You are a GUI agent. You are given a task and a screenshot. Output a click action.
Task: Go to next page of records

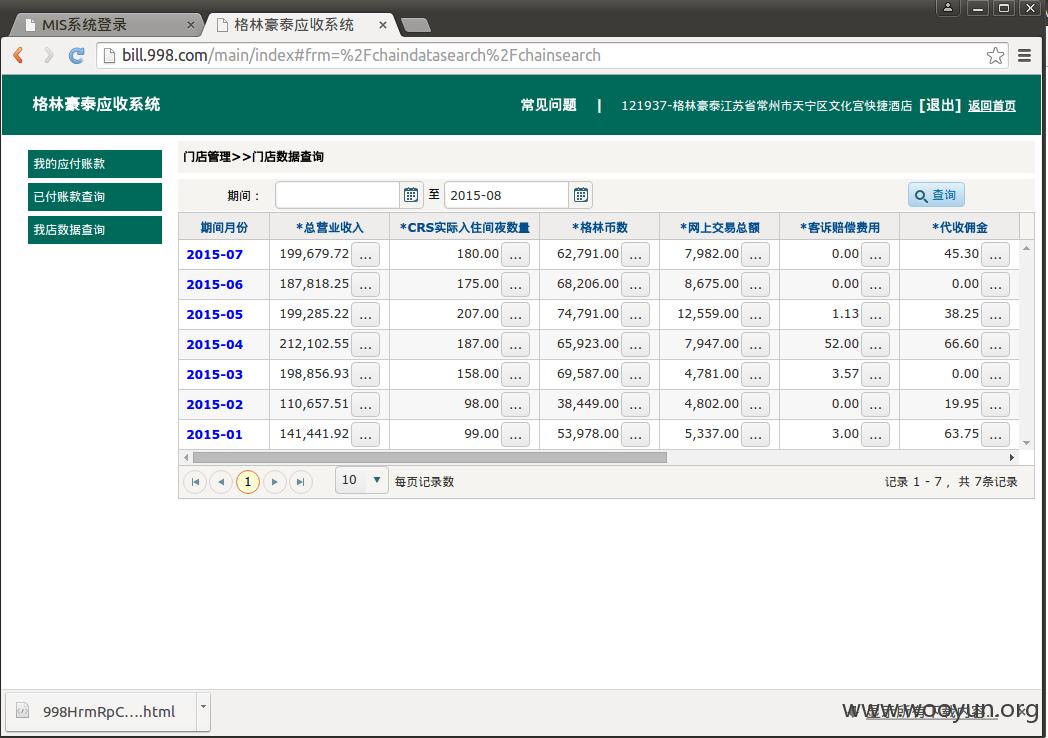[x=275, y=482]
